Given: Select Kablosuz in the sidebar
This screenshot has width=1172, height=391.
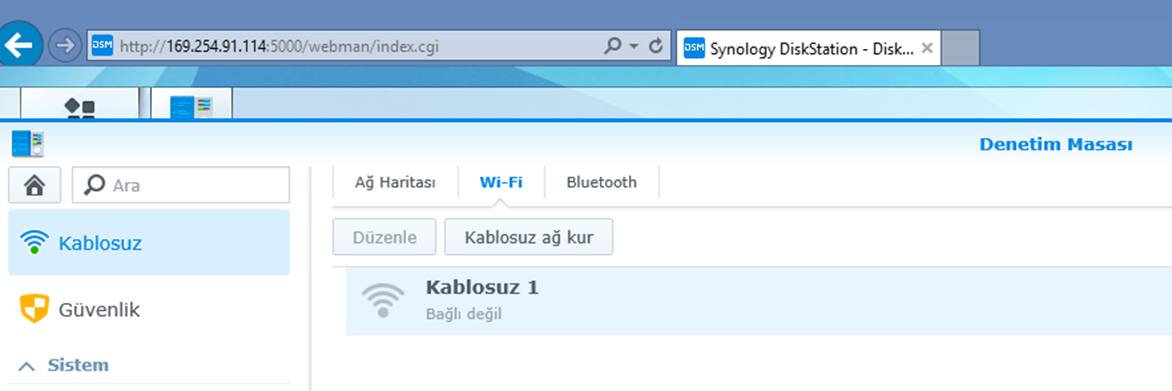Looking at the screenshot, I should coord(149,242).
